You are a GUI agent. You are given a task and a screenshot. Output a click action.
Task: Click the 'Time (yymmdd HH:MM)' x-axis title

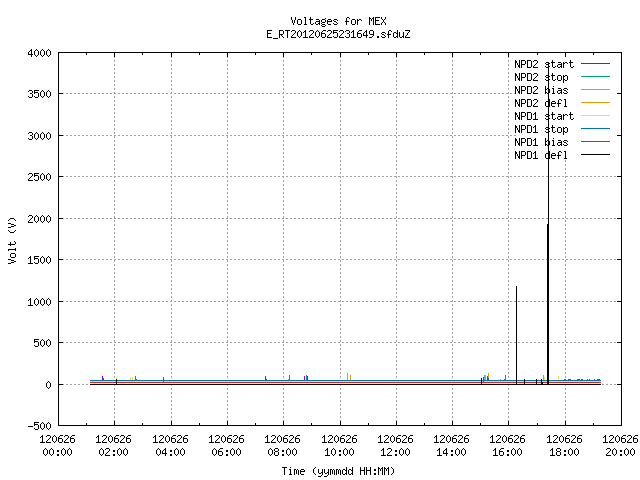(x=338, y=471)
